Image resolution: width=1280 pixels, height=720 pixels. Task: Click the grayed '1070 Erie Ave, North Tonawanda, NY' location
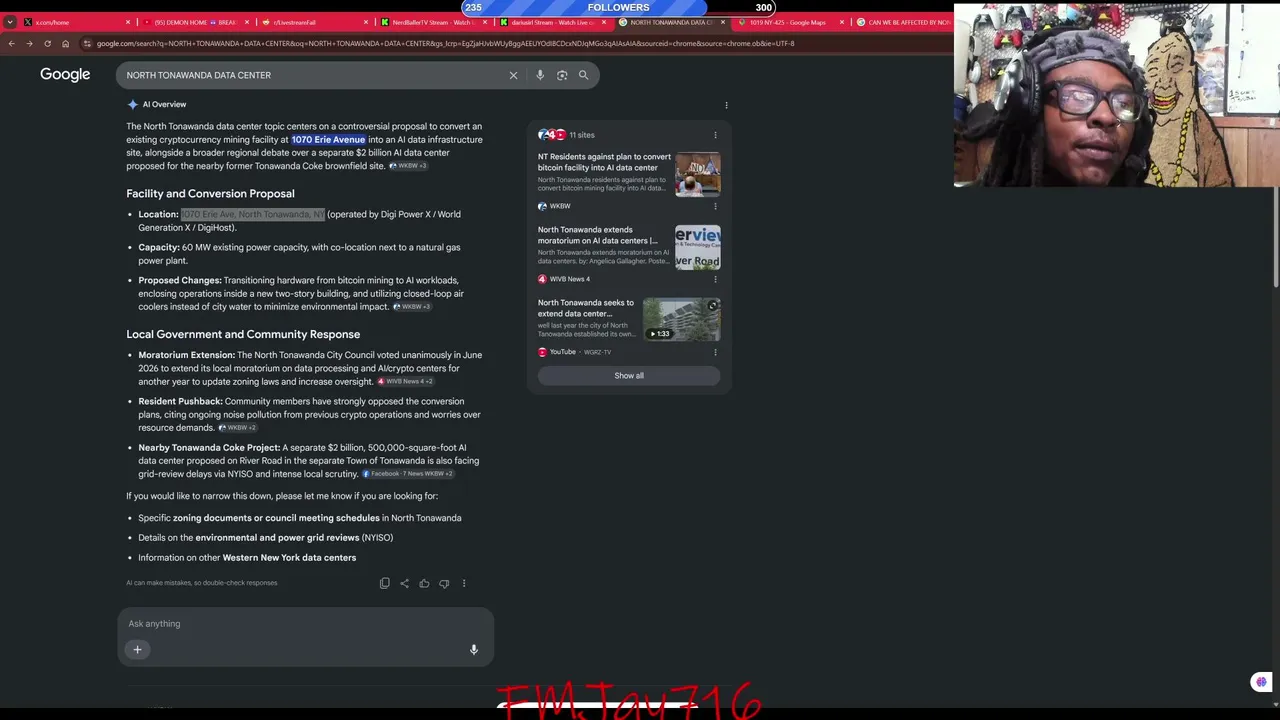click(252, 215)
